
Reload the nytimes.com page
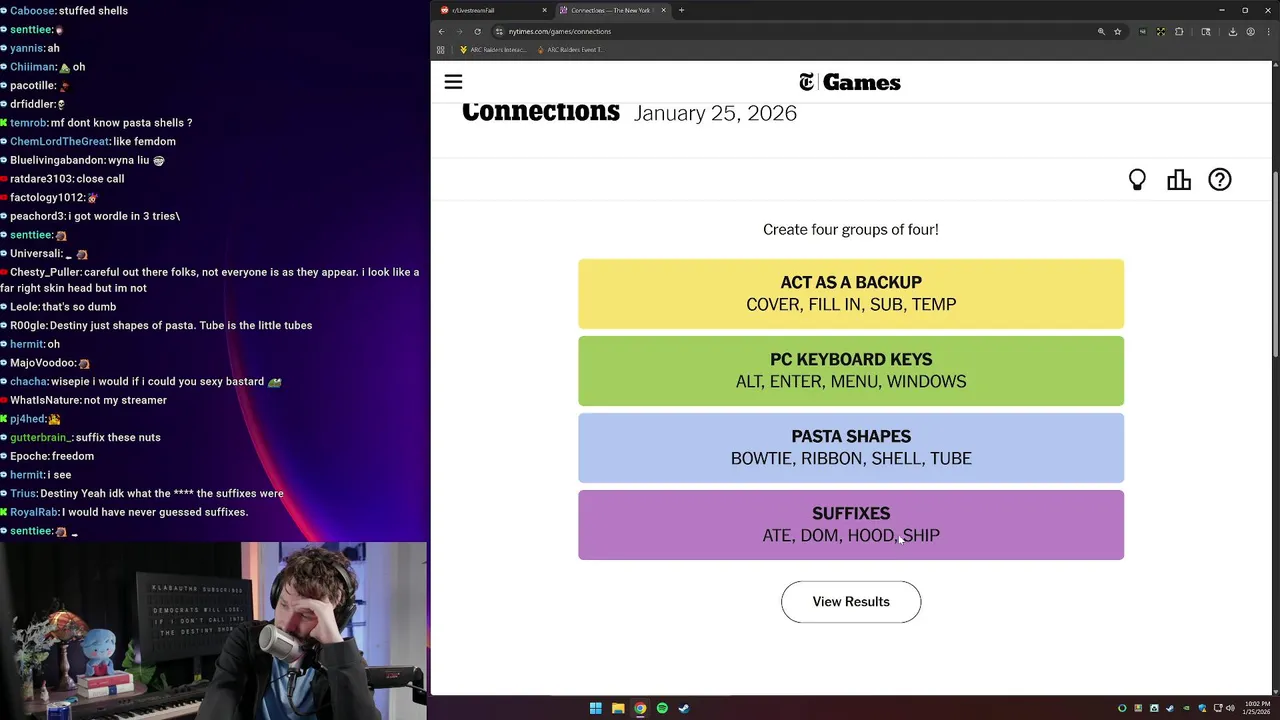tap(477, 31)
